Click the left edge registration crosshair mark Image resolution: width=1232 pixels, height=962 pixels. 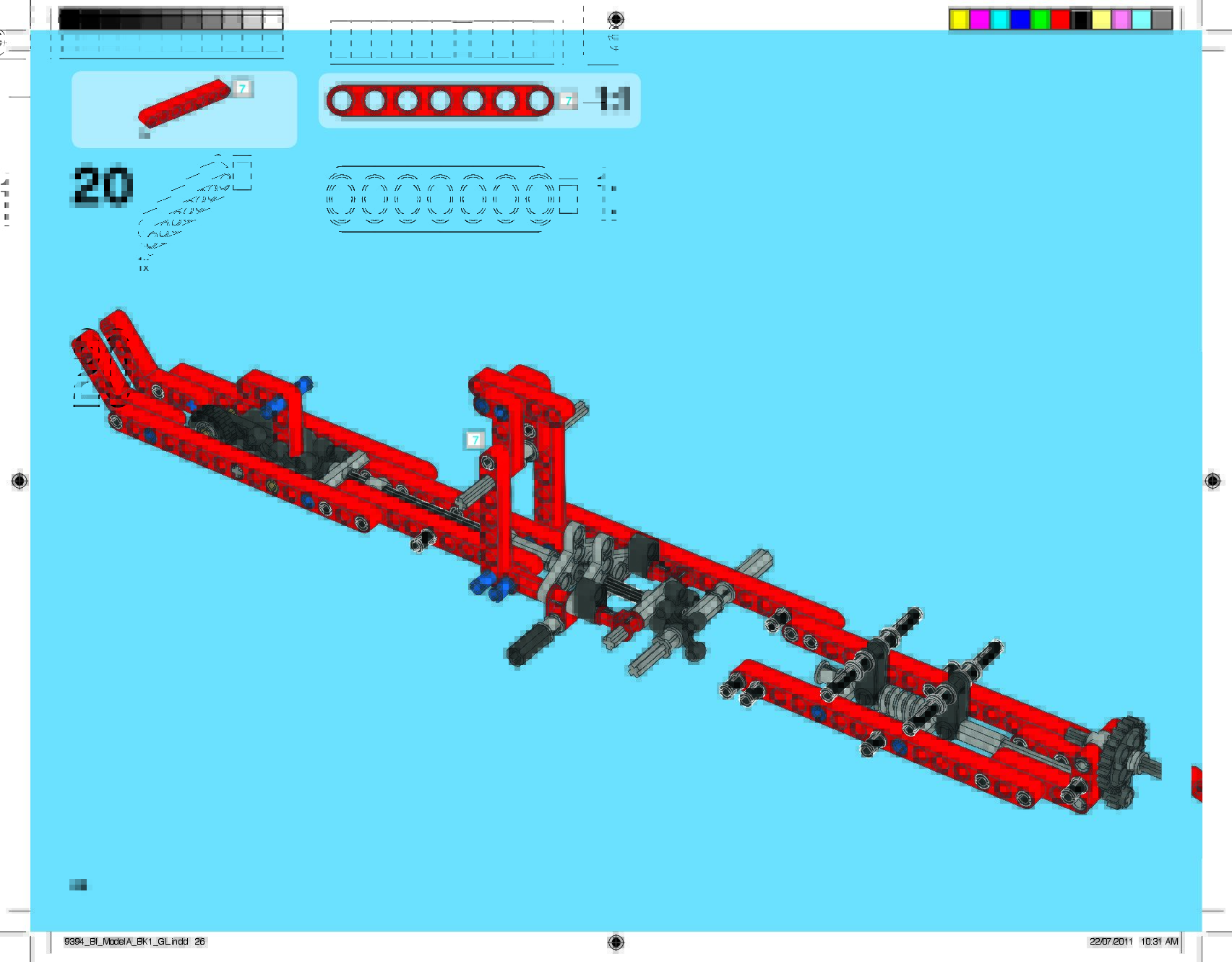pos(20,481)
